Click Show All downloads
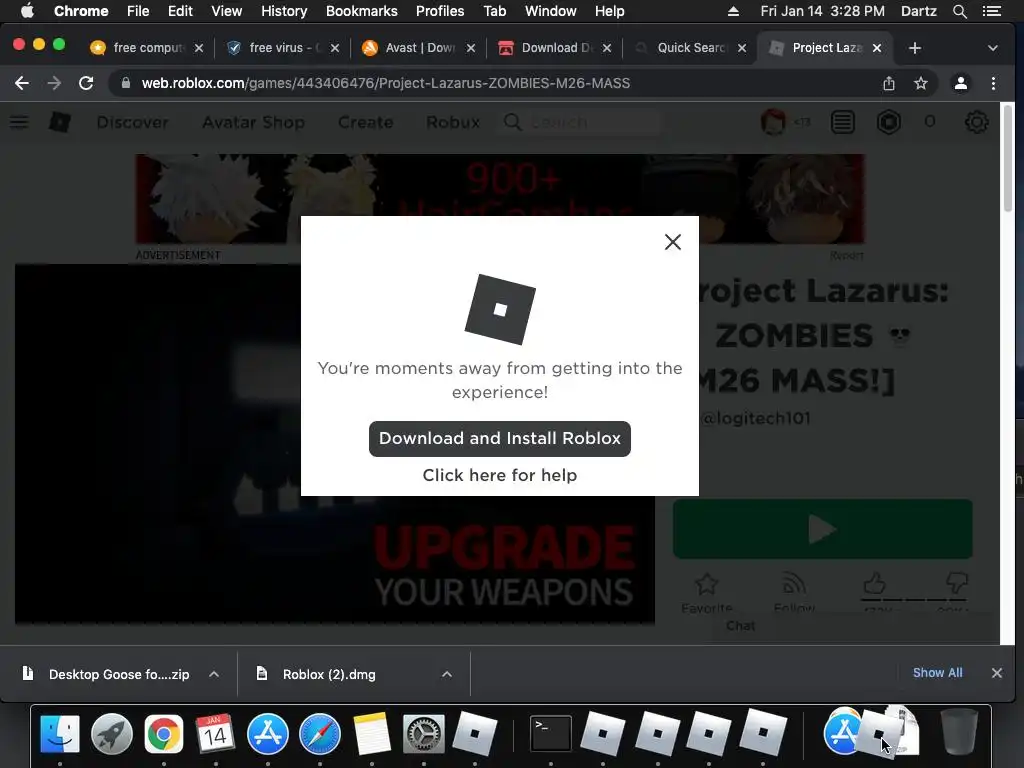 click(938, 673)
